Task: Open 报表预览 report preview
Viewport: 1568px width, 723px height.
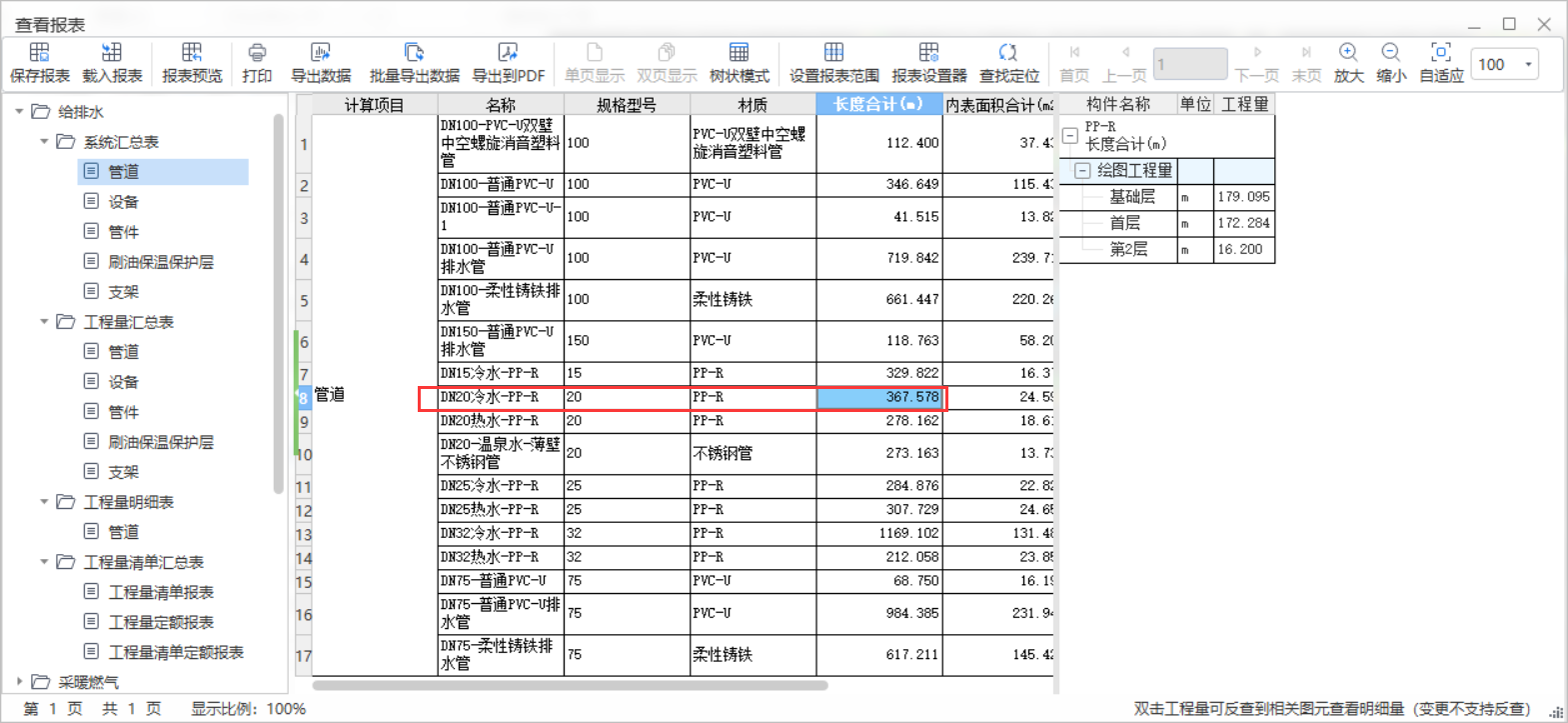Action: point(192,62)
